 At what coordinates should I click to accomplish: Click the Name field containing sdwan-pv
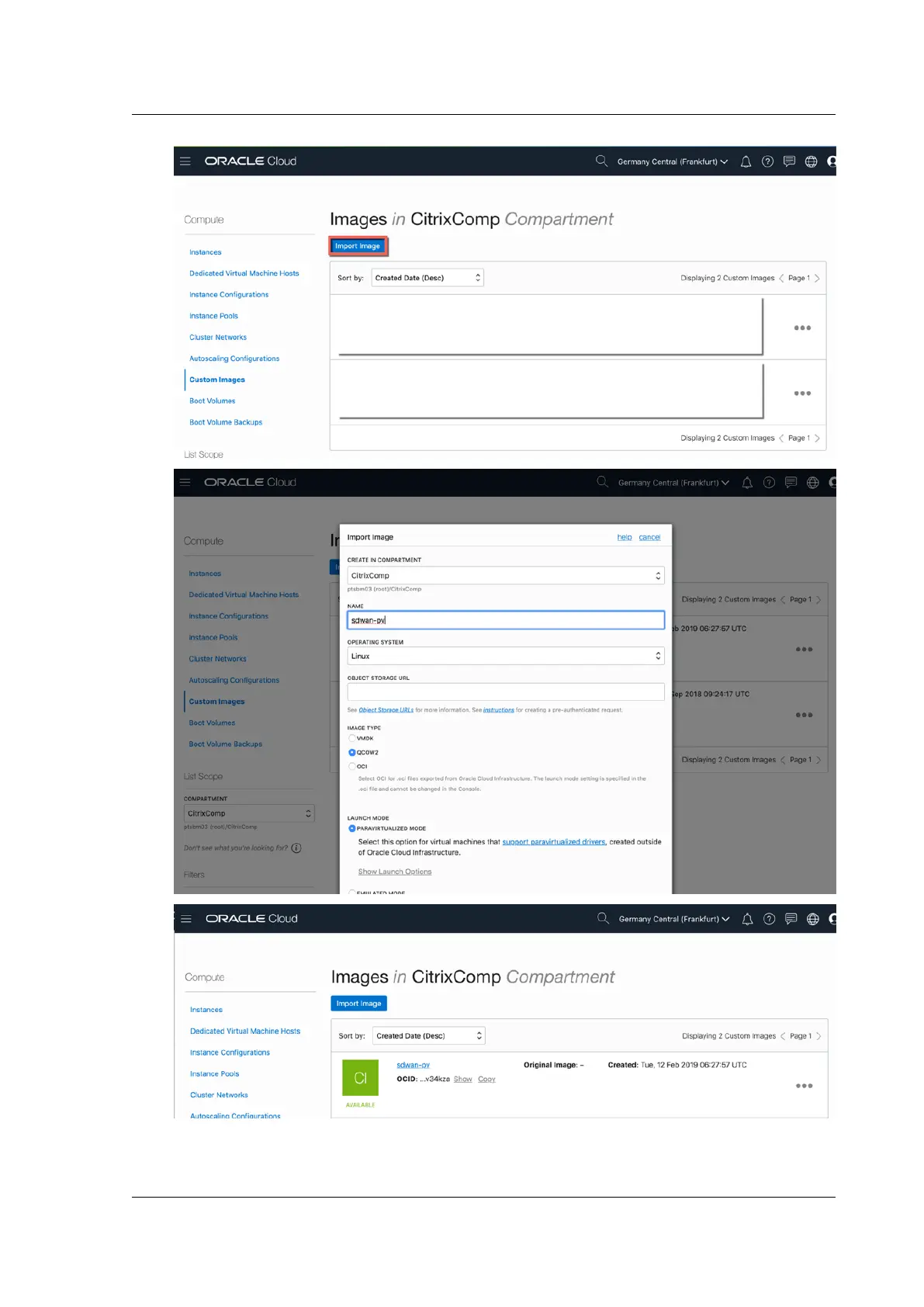506,620
